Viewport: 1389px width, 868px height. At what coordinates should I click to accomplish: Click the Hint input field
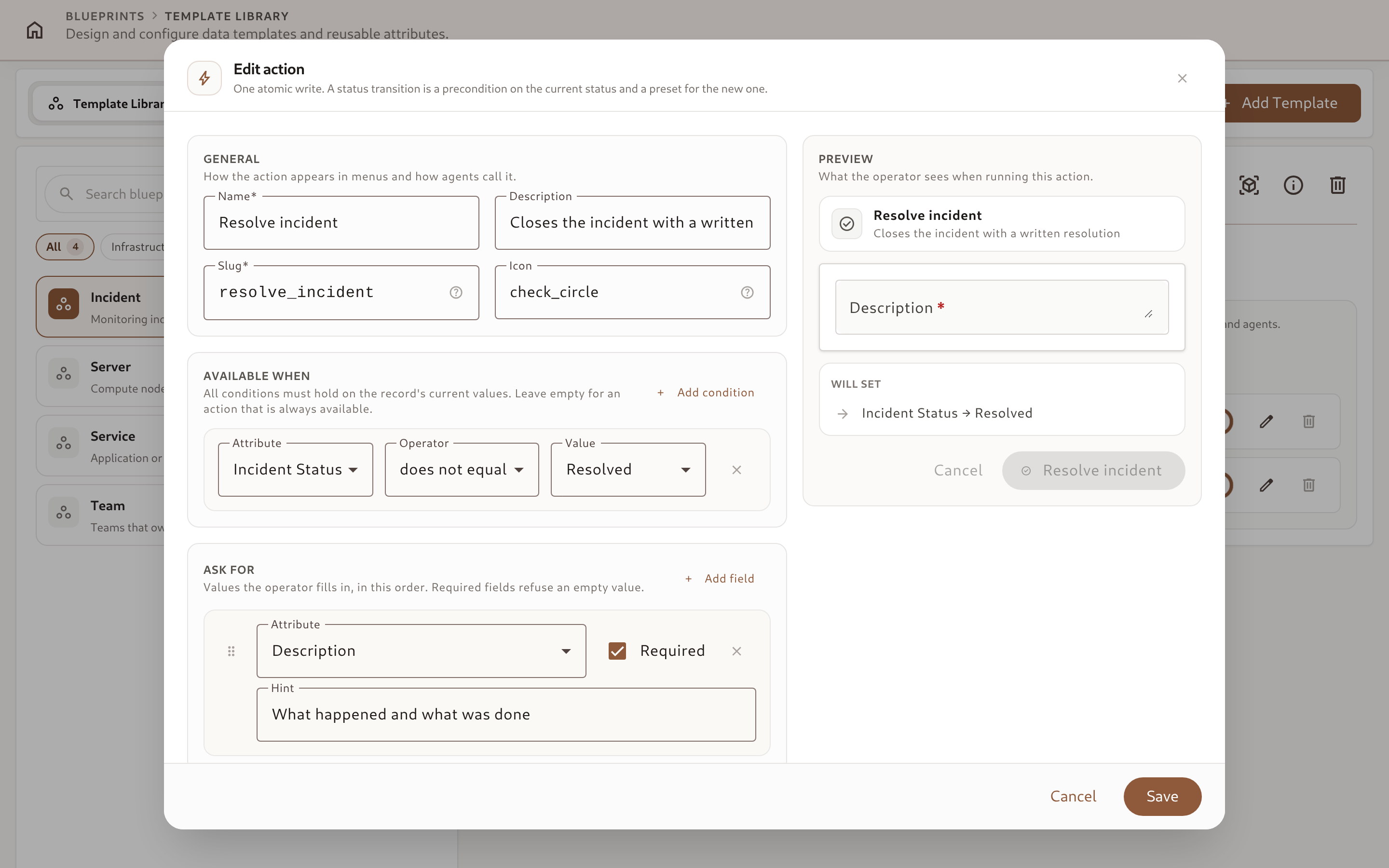(506, 715)
